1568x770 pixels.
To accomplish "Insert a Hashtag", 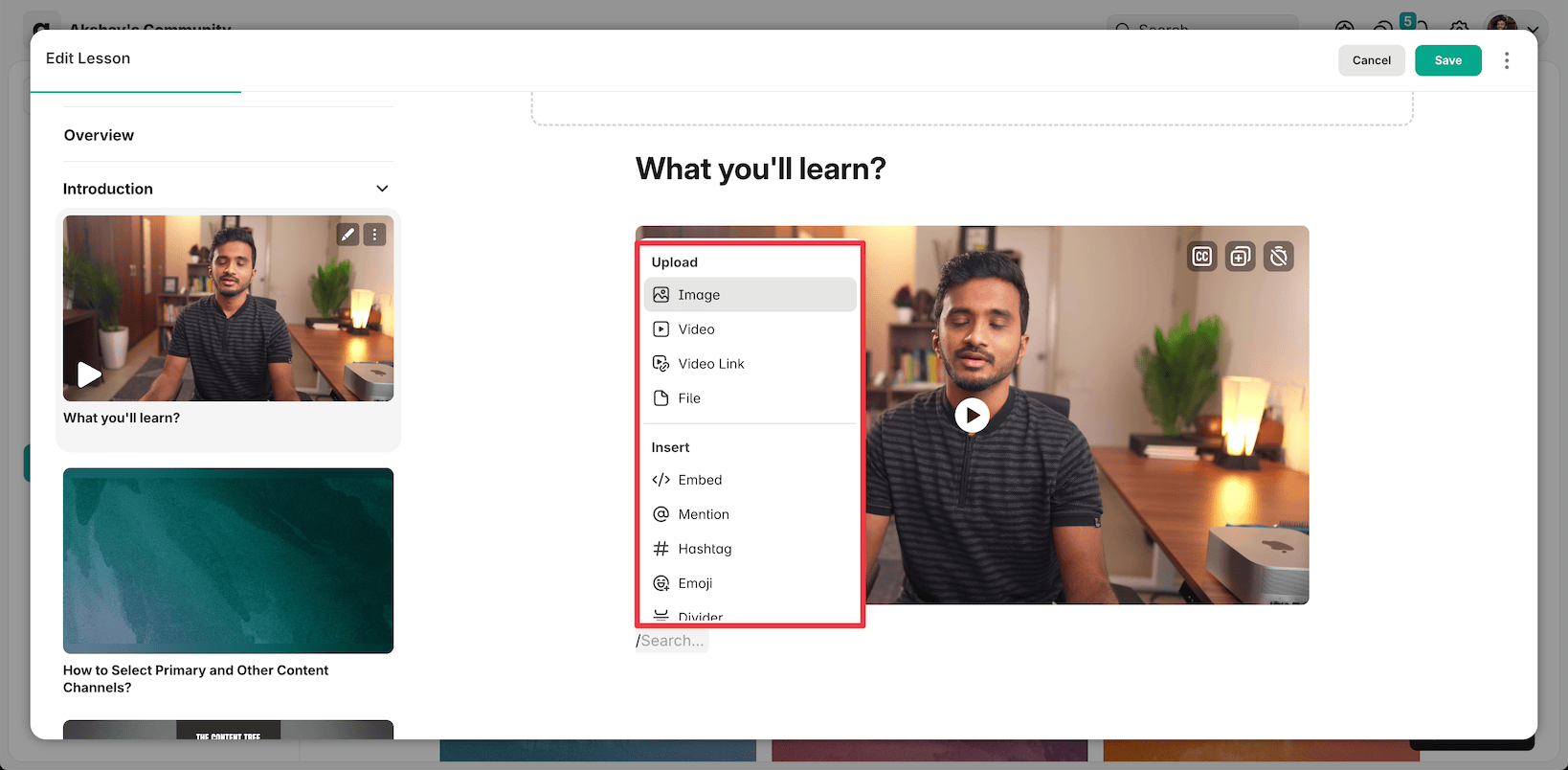I will coord(705,549).
